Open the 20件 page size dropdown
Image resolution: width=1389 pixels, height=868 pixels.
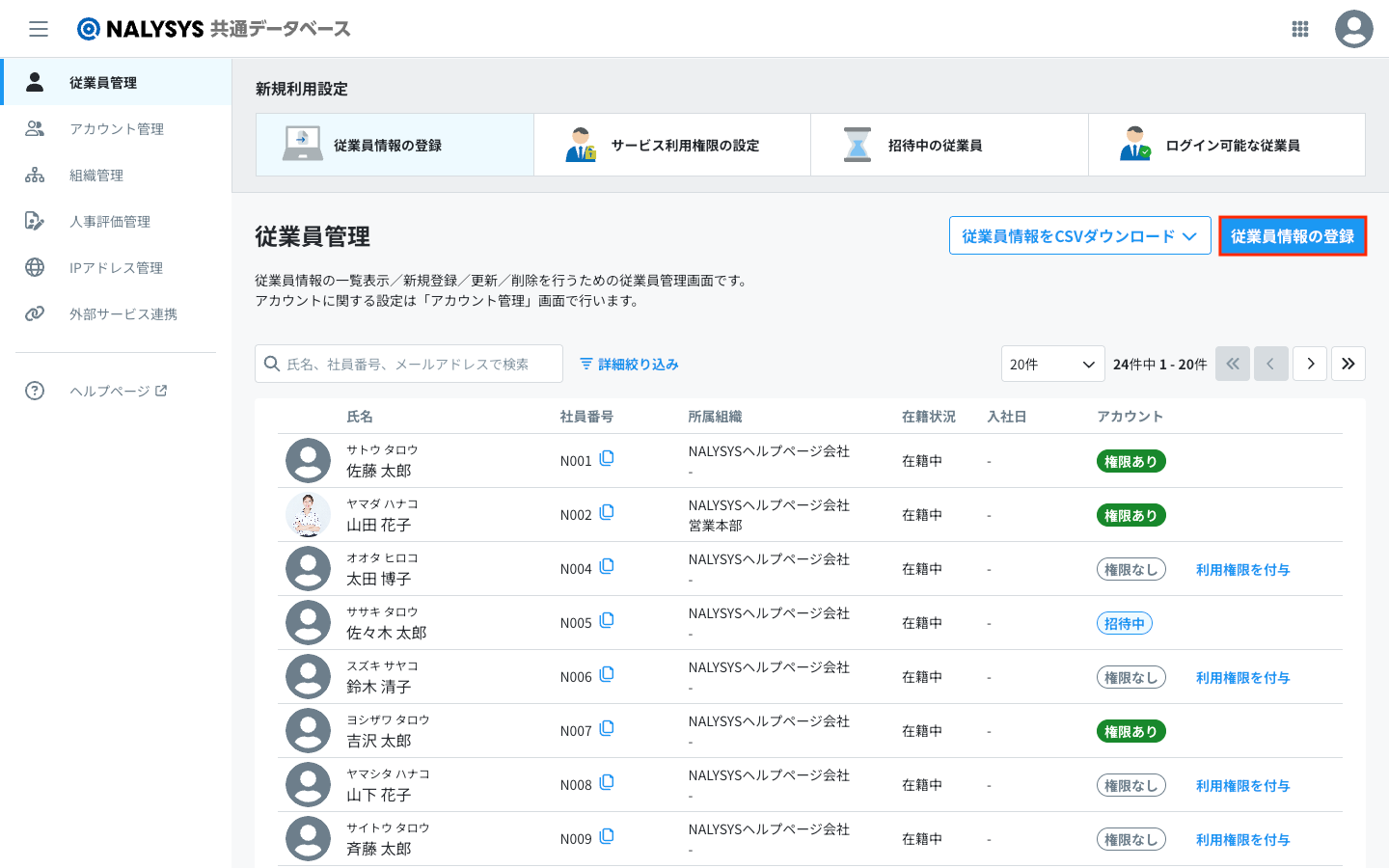(1052, 364)
